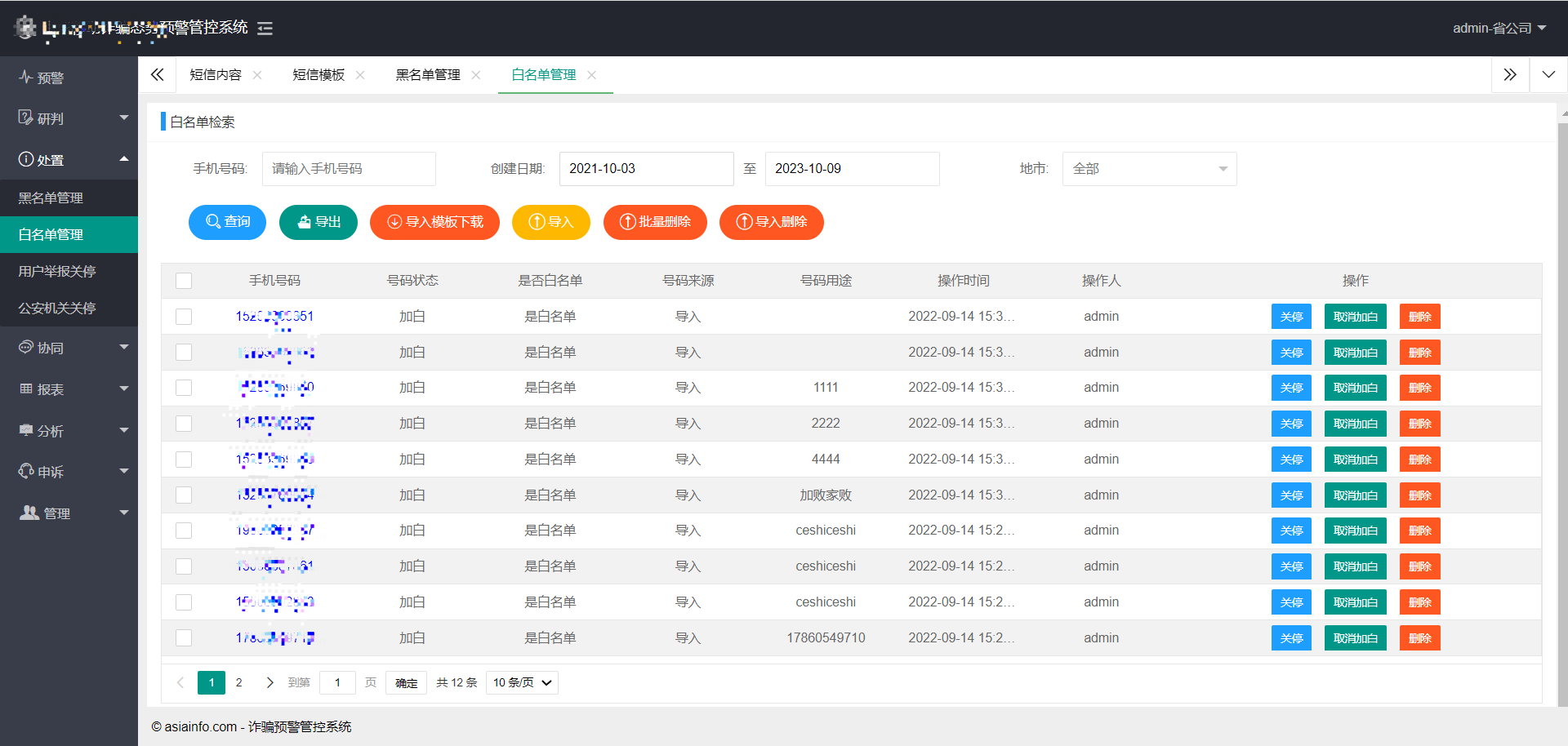Go to the next page arrow

tap(269, 682)
